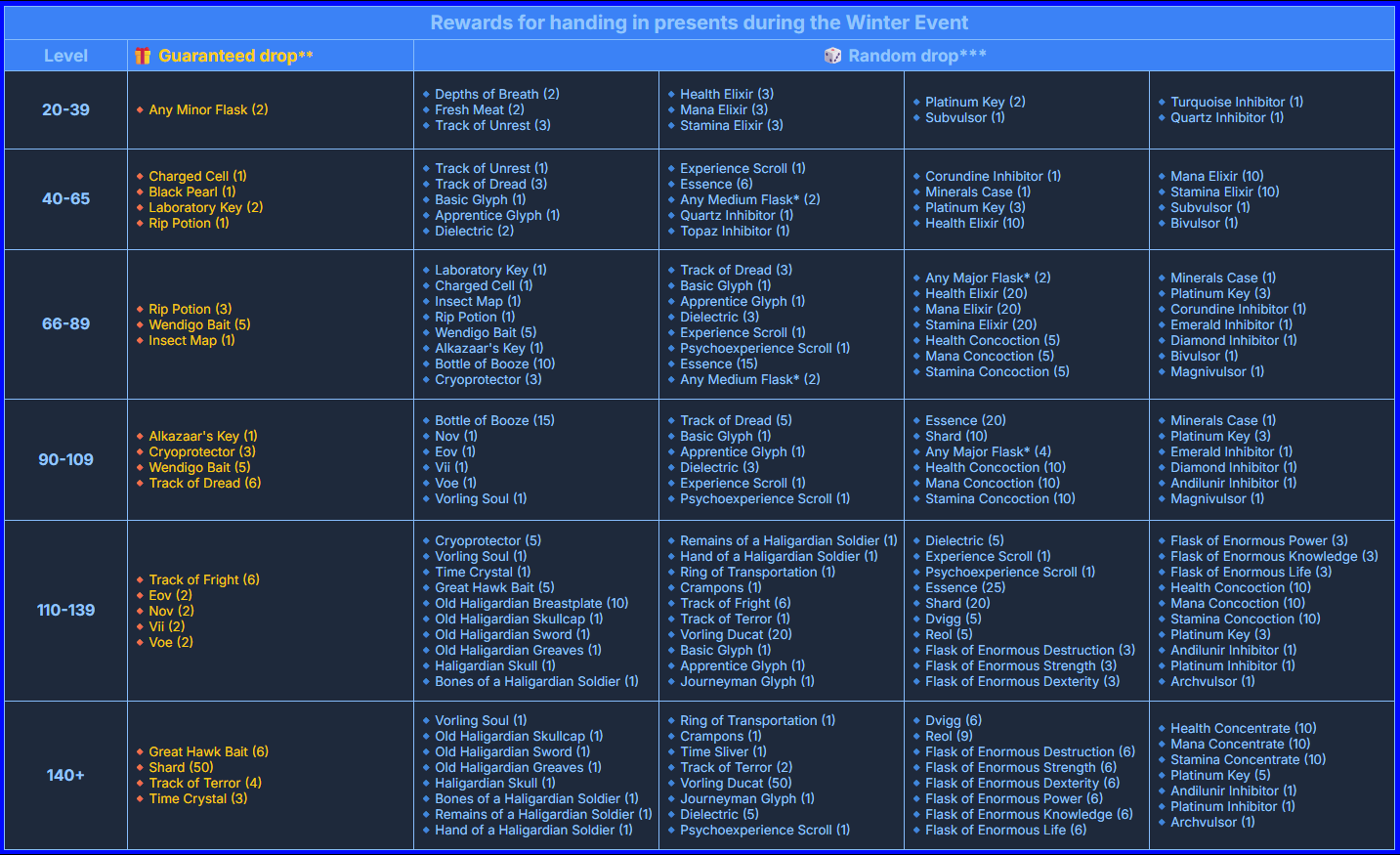Click the 20-39 level cell
The width and height of the screenshot is (1400, 855).
[x=65, y=109]
